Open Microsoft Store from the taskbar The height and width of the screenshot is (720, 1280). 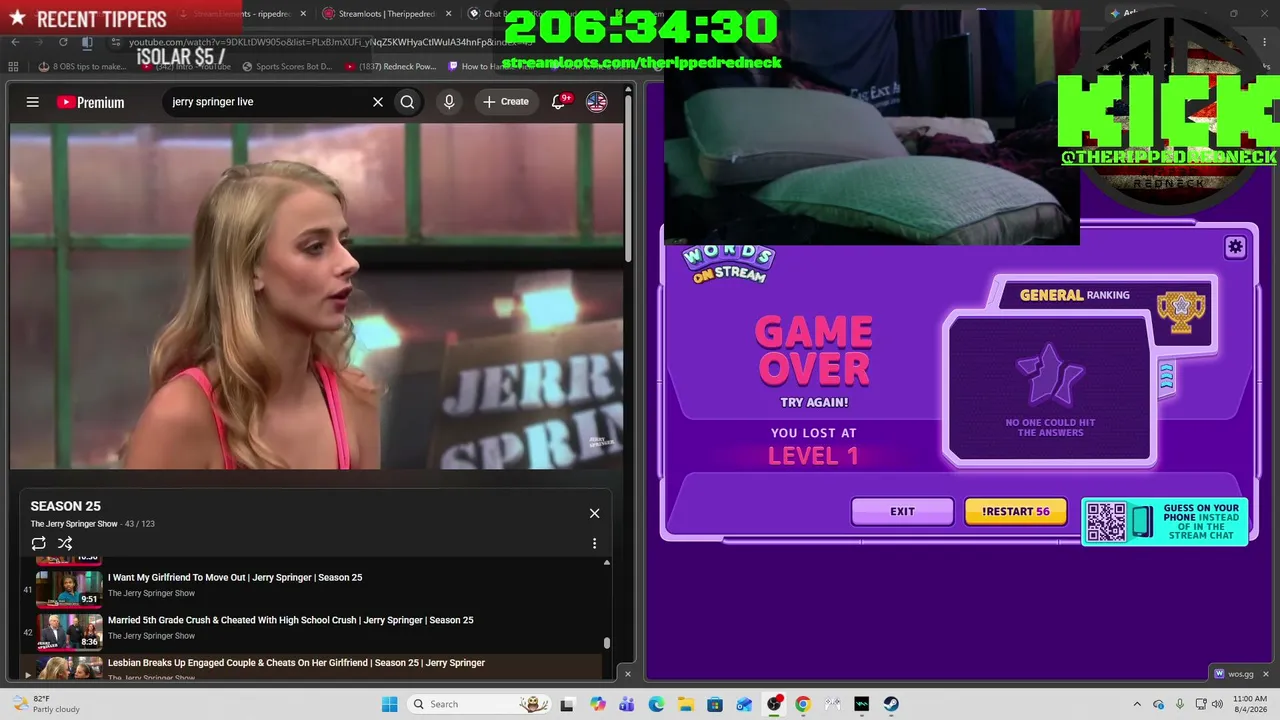[x=715, y=704]
